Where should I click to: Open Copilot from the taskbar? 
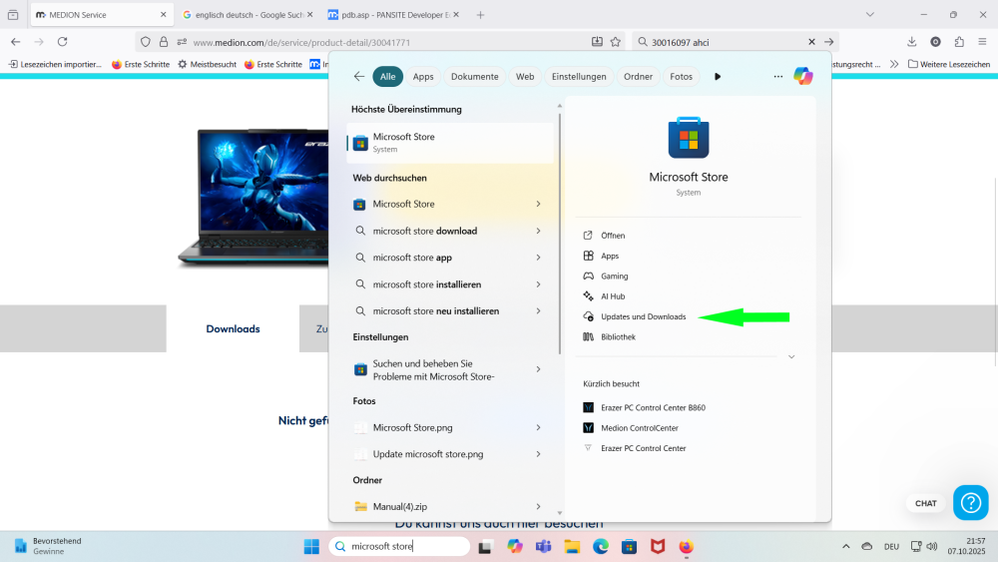tap(515, 546)
